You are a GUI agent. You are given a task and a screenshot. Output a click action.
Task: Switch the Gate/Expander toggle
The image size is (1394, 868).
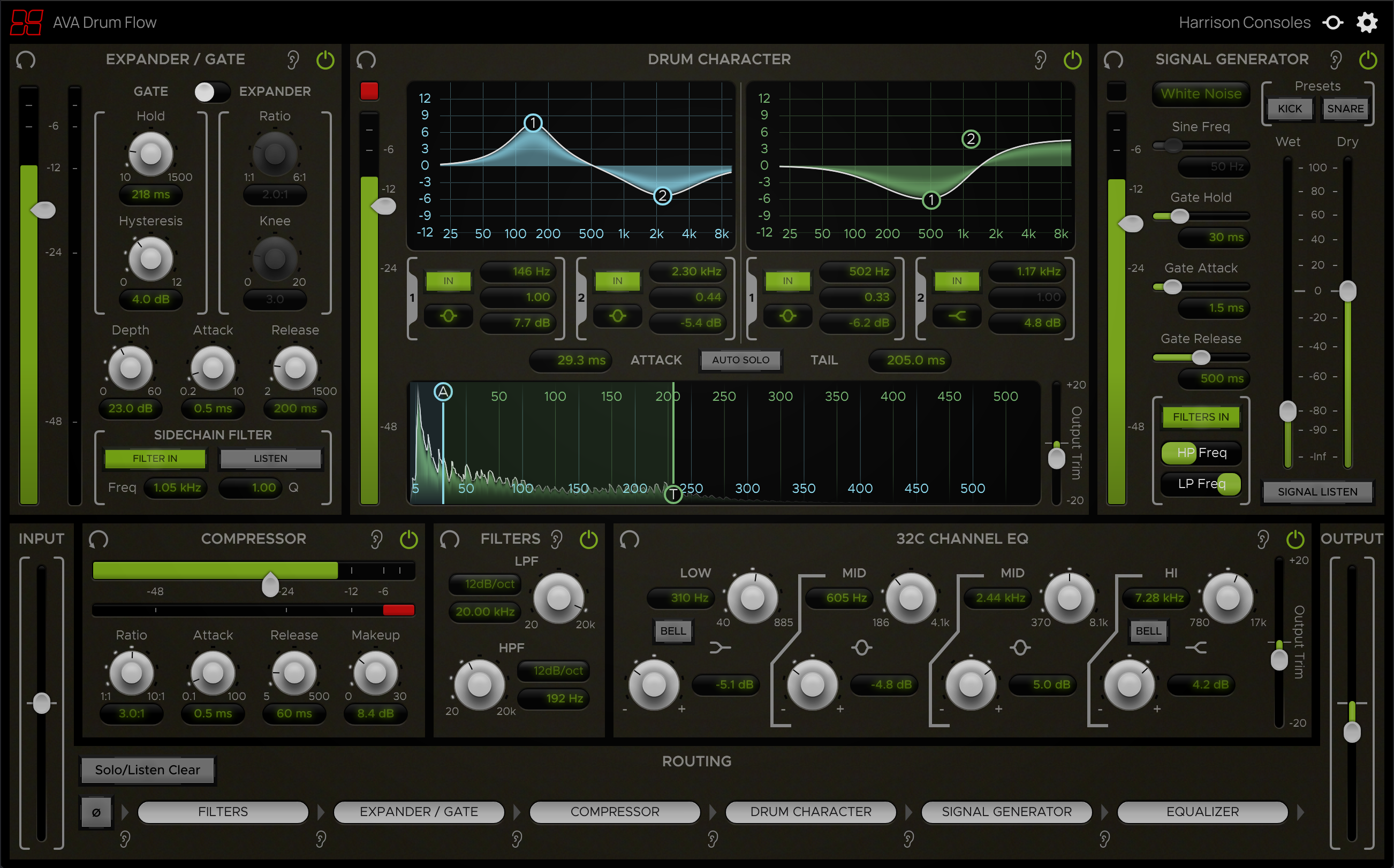[212, 92]
